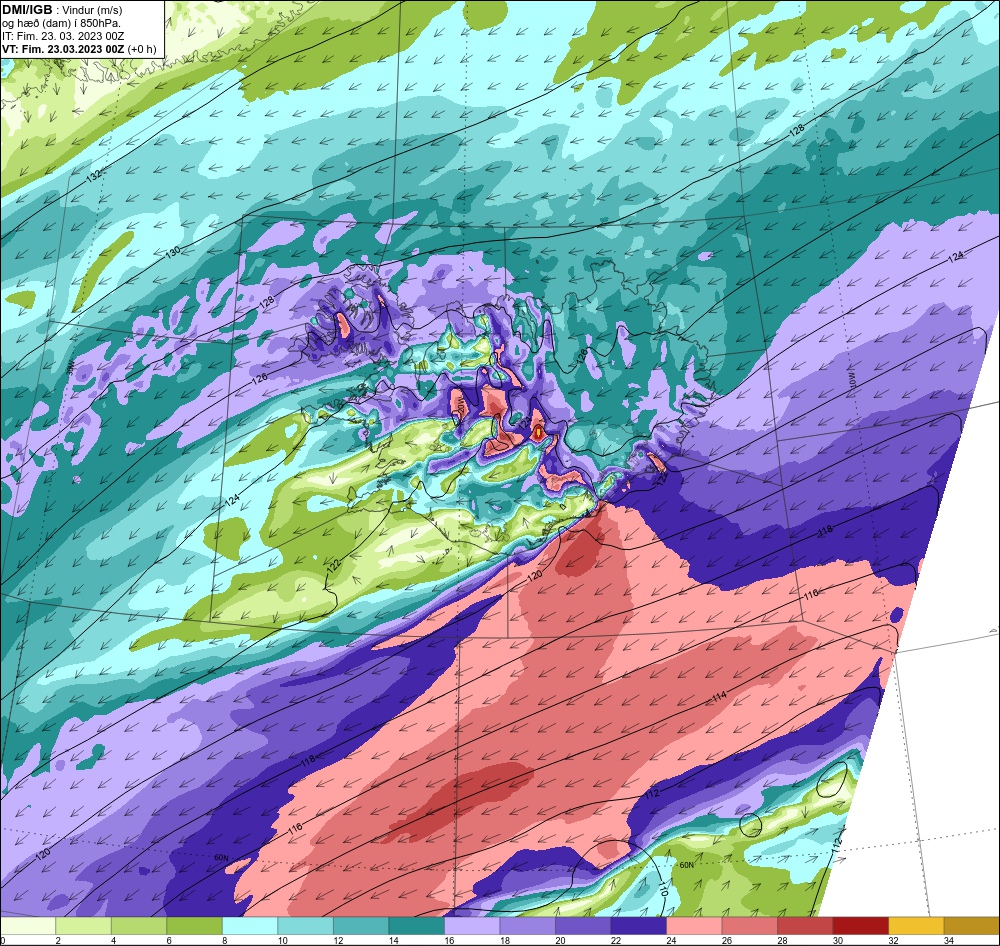Screen dimensions: 1000x946
Task: Click legend tick label '12'
Action: [338, 940]
